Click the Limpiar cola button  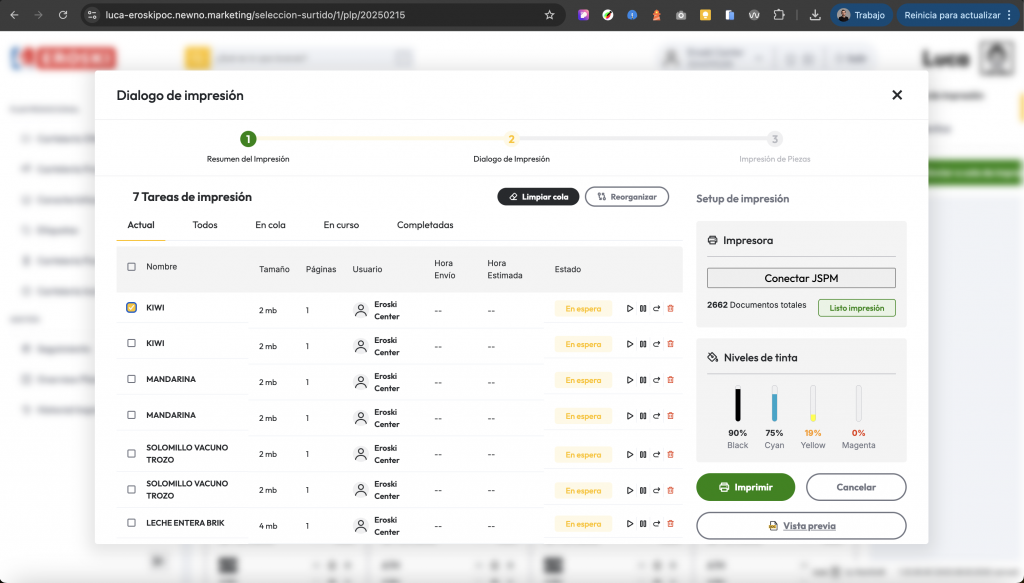538,197
